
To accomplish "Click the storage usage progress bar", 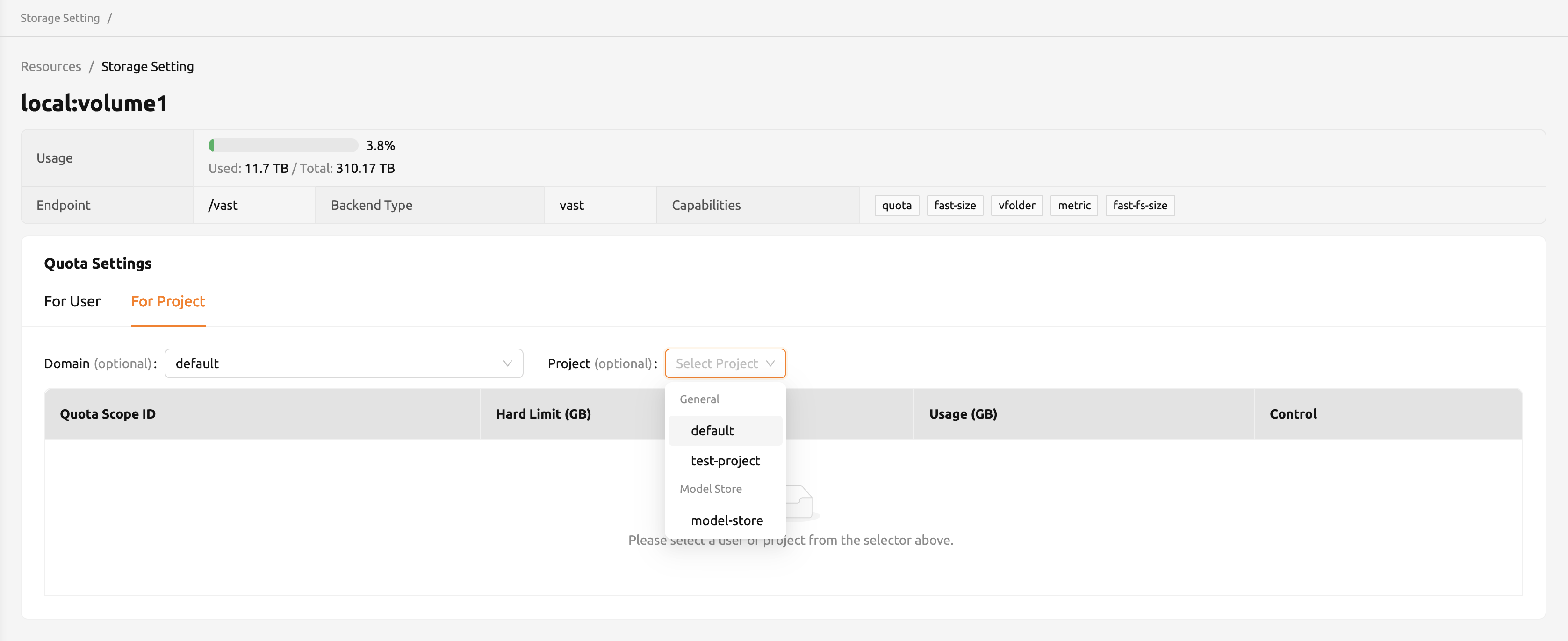I will pos(283,145).
